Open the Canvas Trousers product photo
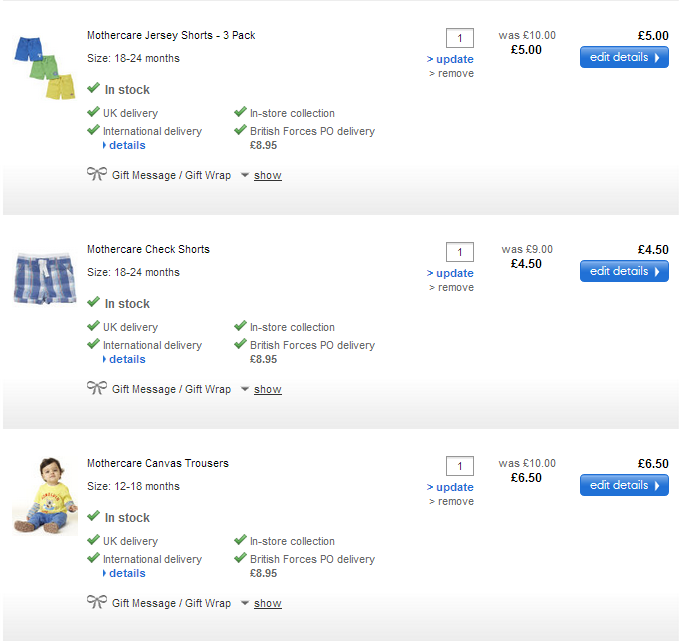The image size is (680, 641). pos(44,495)
